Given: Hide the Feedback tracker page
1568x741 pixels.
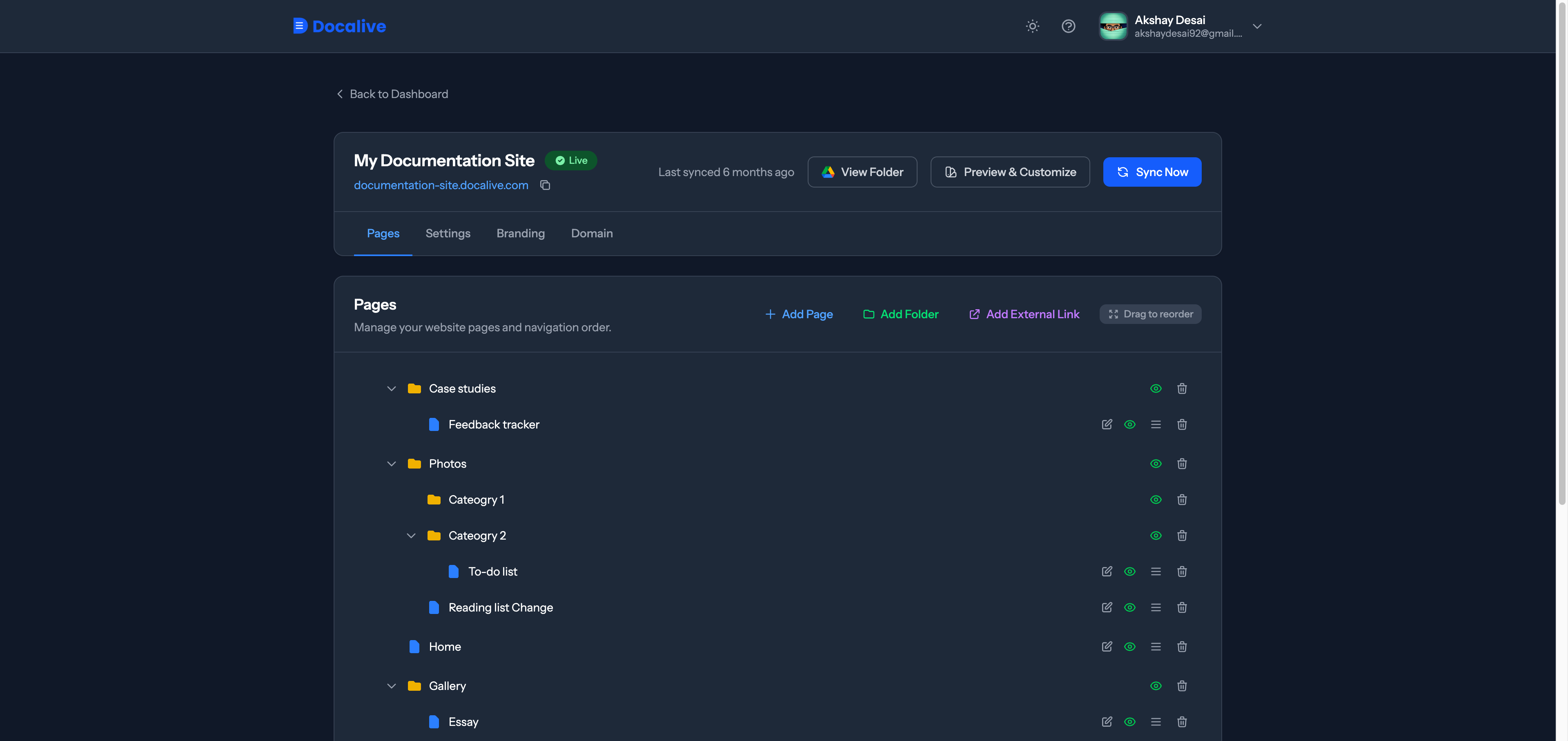Looking at the screenshot, I should tap(1129, 424).
